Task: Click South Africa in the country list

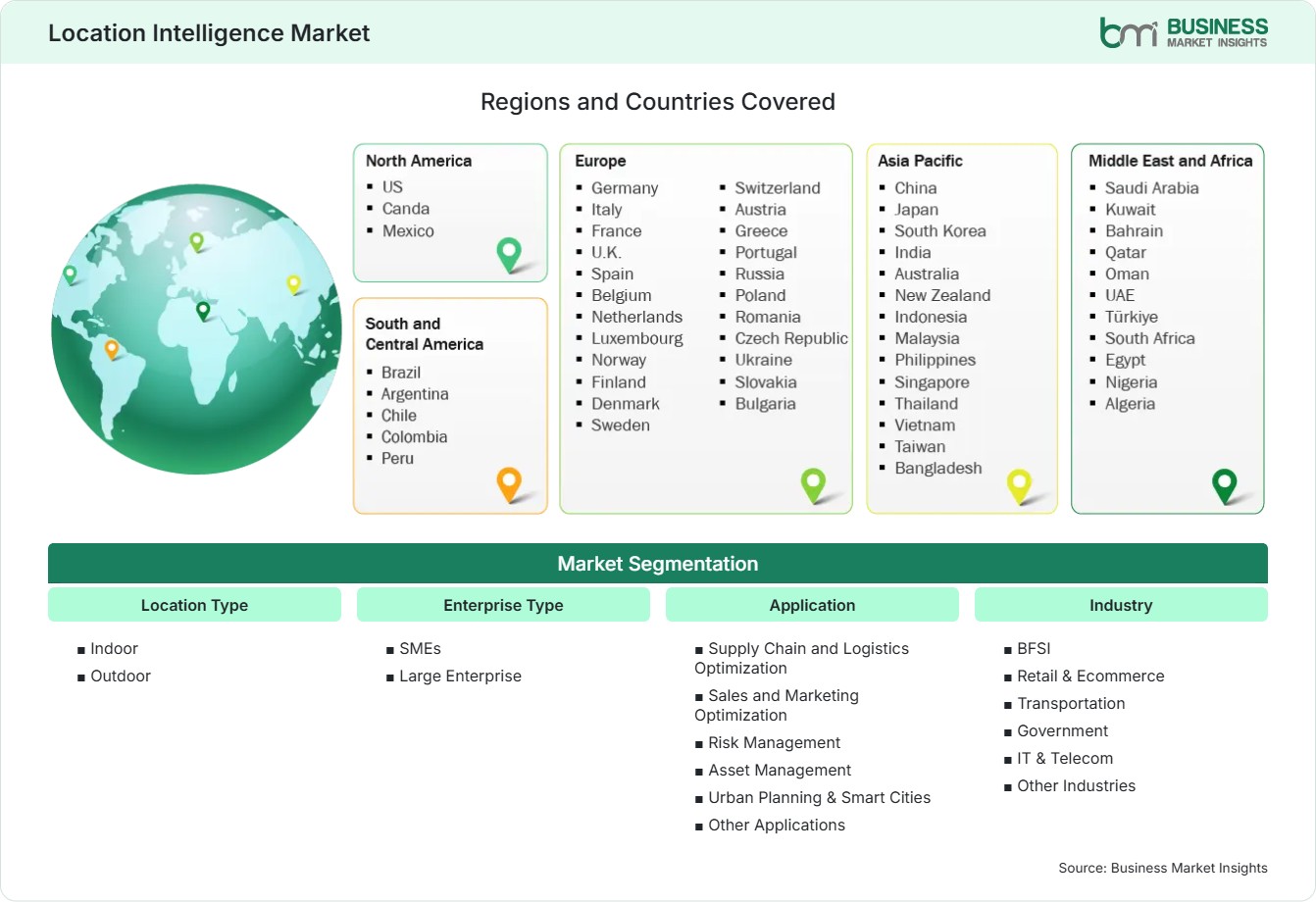Action: (x=1150, y=338)
